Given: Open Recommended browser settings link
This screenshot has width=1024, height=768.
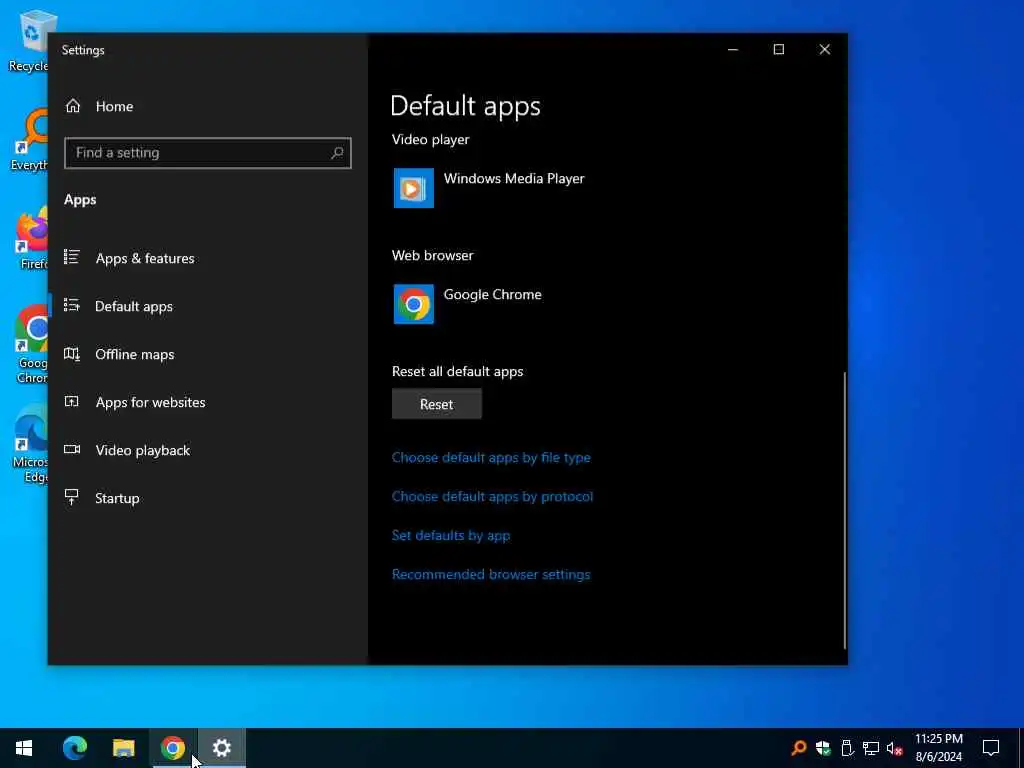Looking at the screenshot, I should [491, 574].
